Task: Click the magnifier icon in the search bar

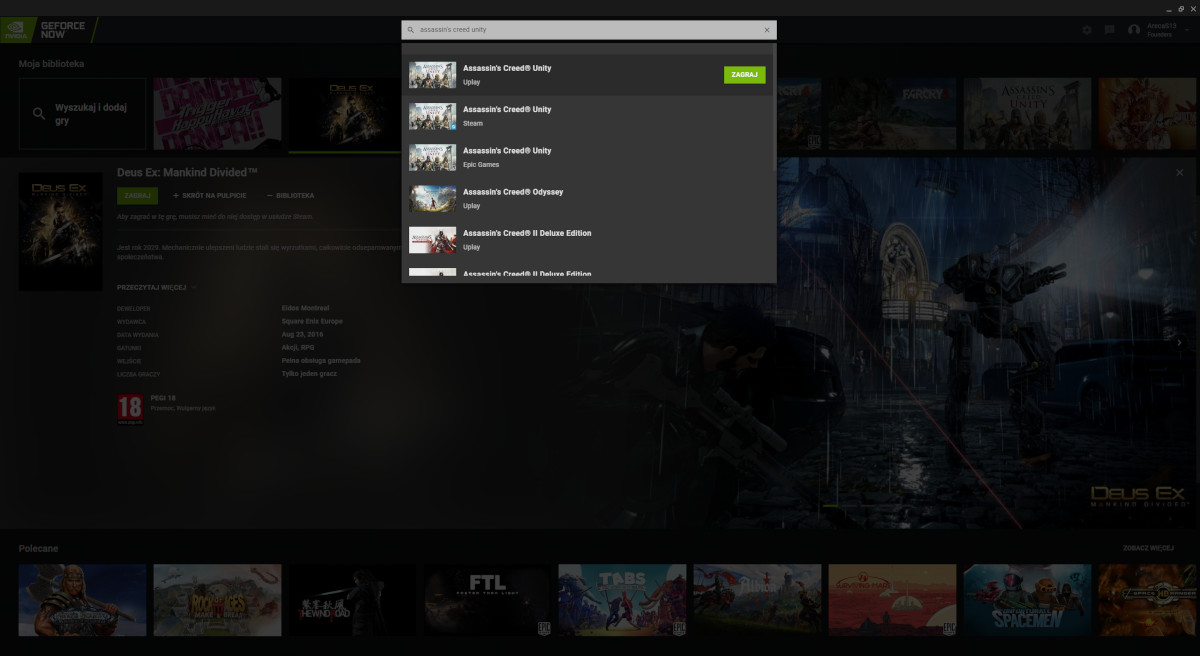Action: point(411,30)
